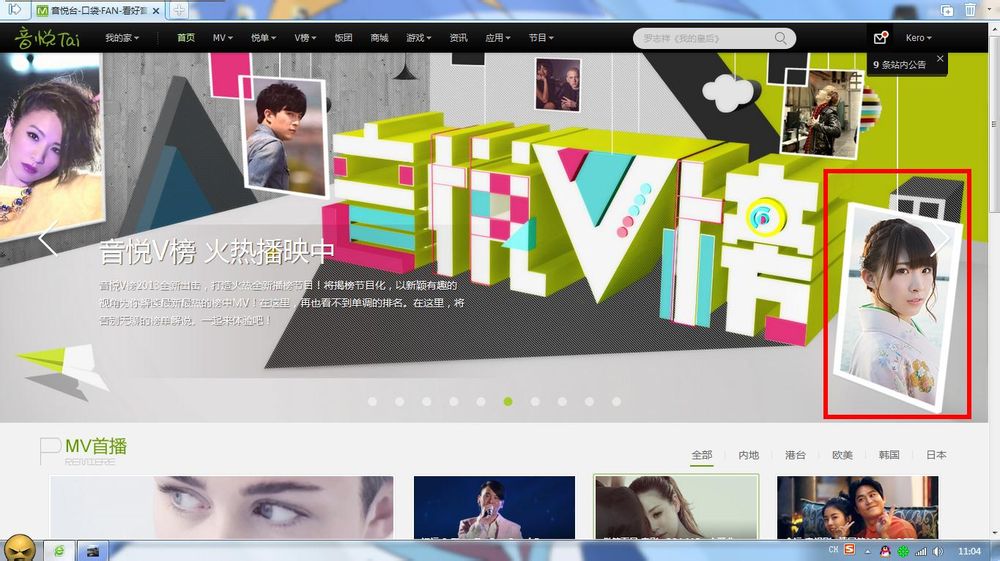Image resolution: width=1000 pixels, height=561 pixels.
Task: Show hidden tray icons arrow
Action: (867, 551)
